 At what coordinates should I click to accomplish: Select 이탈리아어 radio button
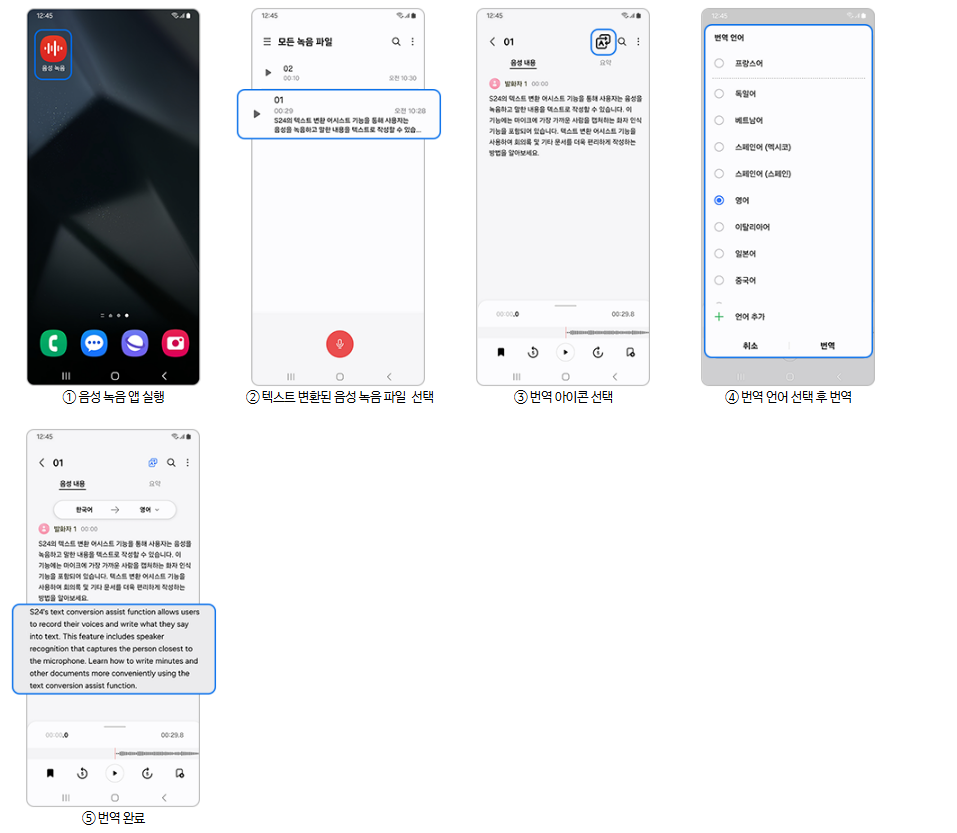point(719,227)
